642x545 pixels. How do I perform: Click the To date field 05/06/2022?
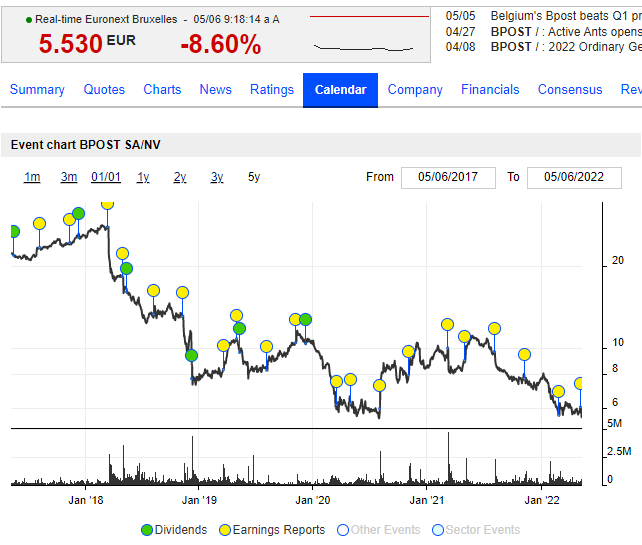coord(574,178)
